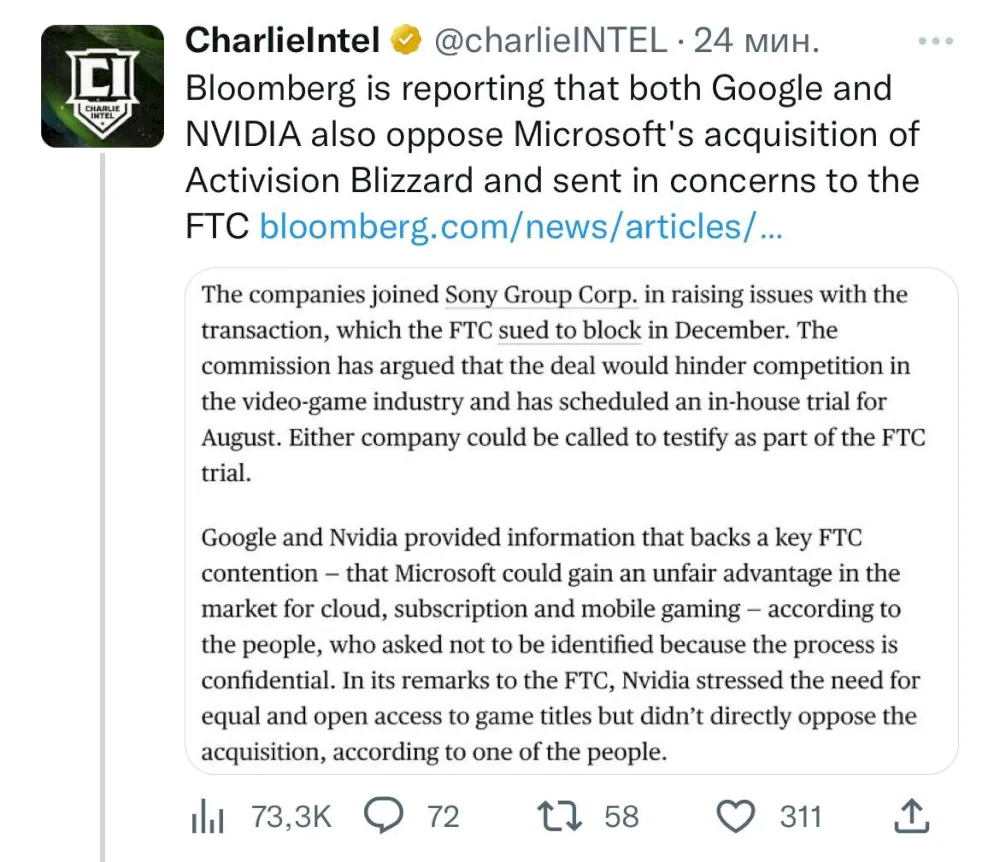Click the @charlieINTEL handle
Screen dimensions: 1000x862
550,41
